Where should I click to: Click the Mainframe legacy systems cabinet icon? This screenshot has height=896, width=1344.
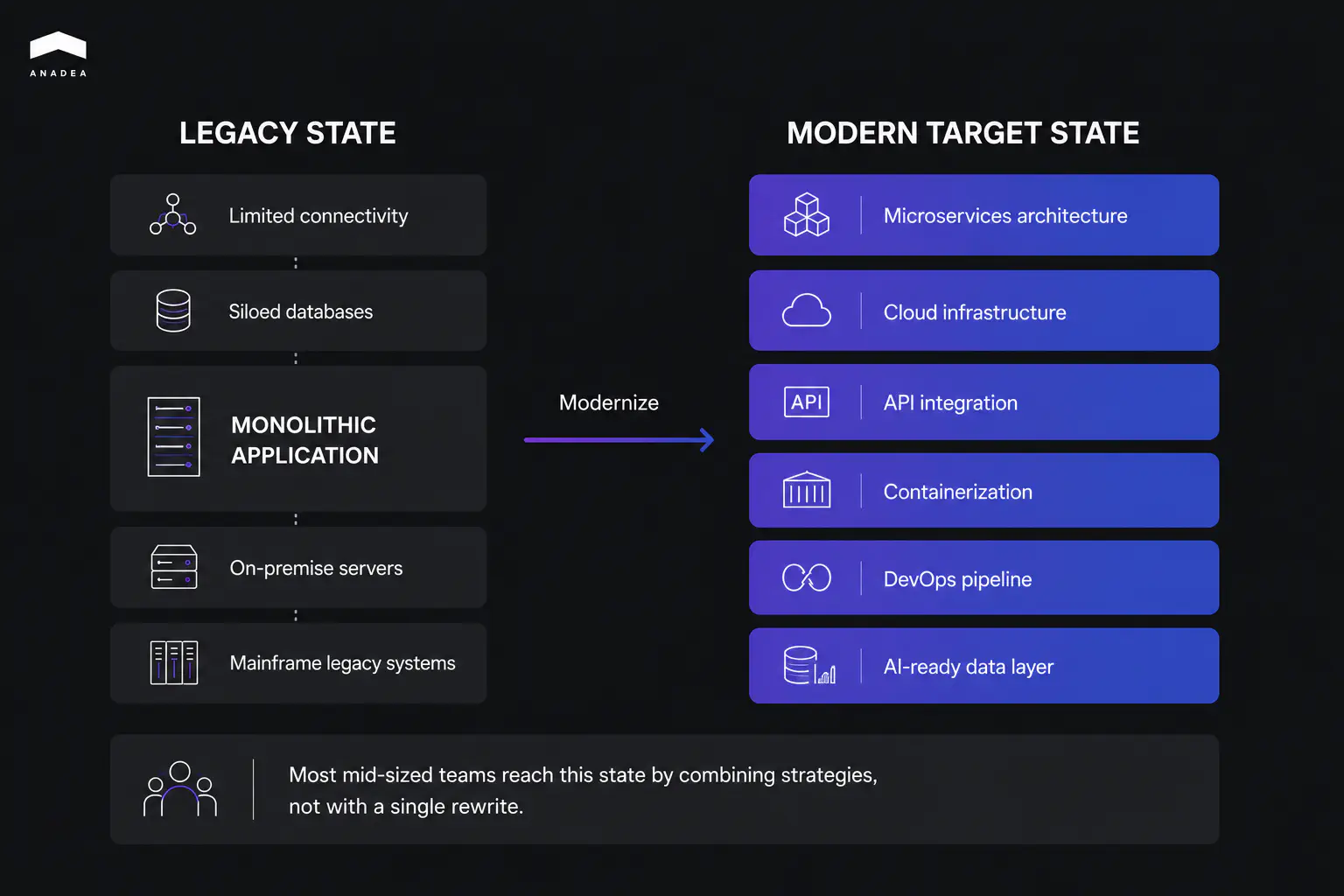(x=174, y=662)
